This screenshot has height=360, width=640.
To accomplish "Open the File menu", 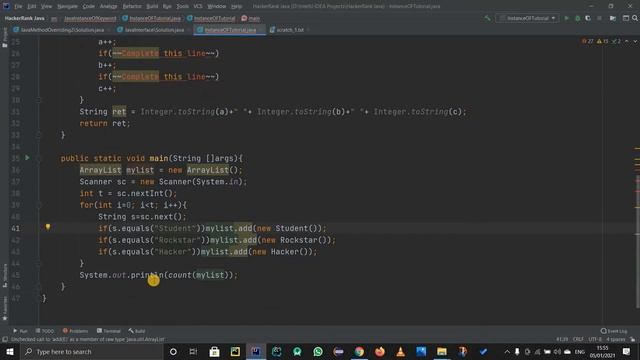I will 18,6.
